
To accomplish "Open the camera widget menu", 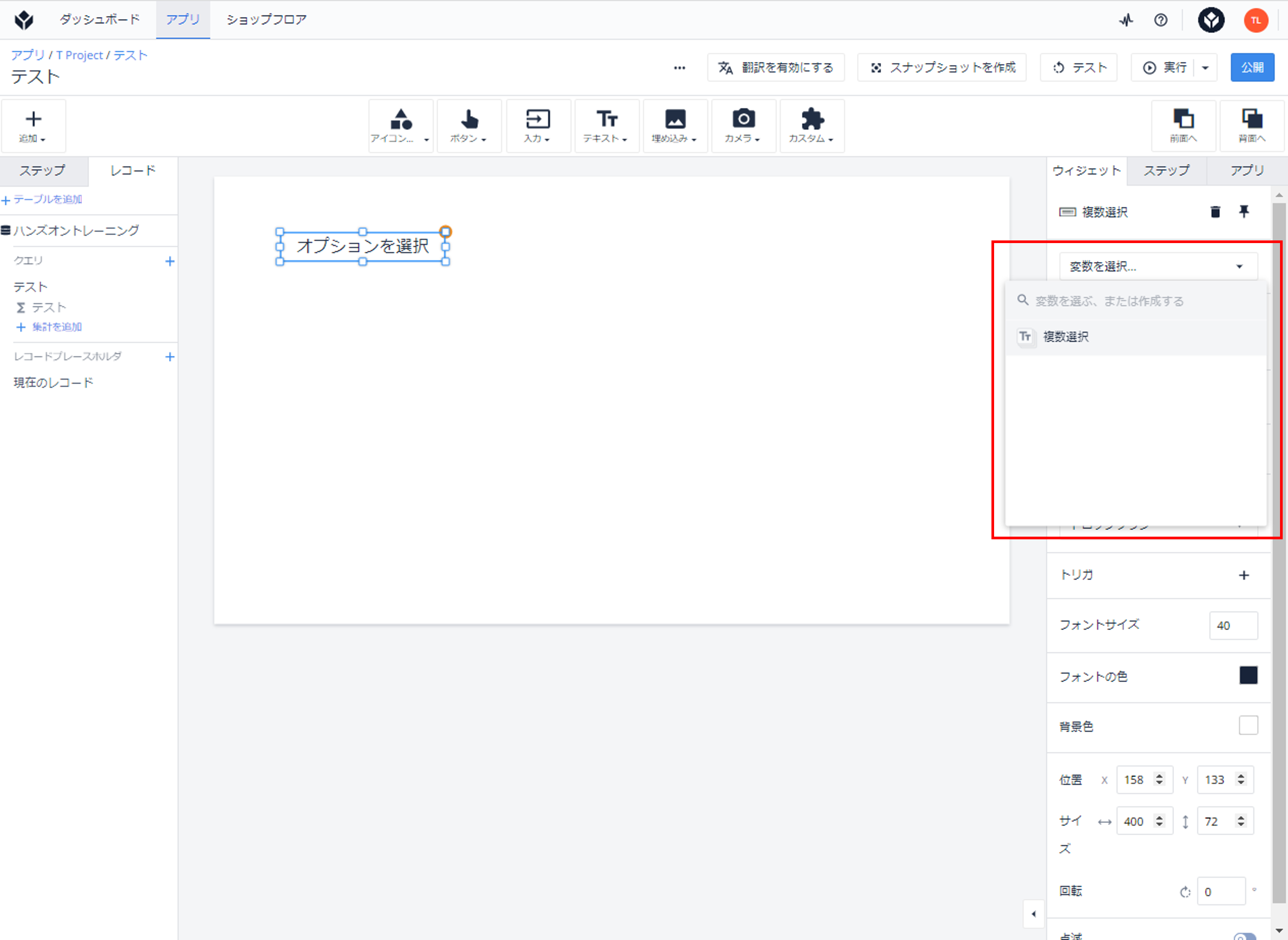I will [743, 126].
